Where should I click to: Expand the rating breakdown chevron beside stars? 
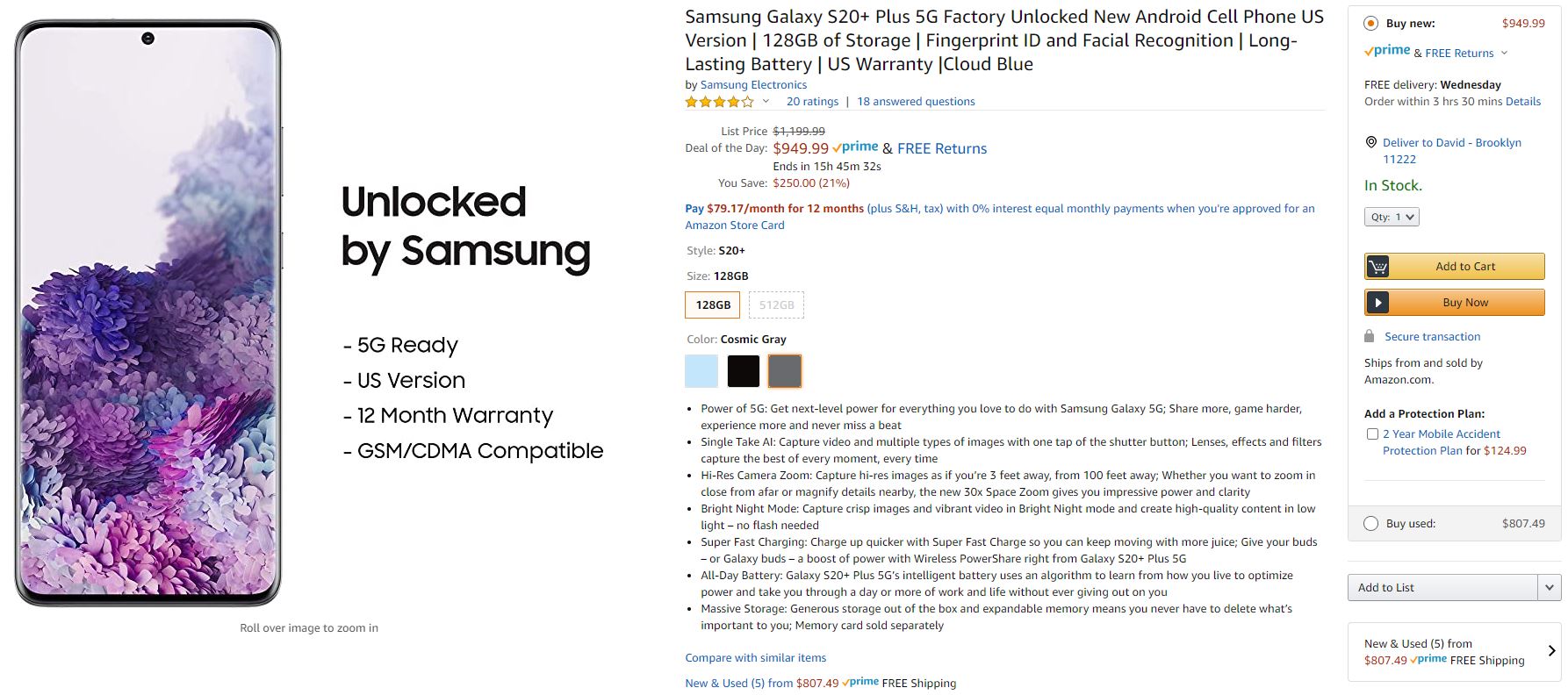pos(766,102)
